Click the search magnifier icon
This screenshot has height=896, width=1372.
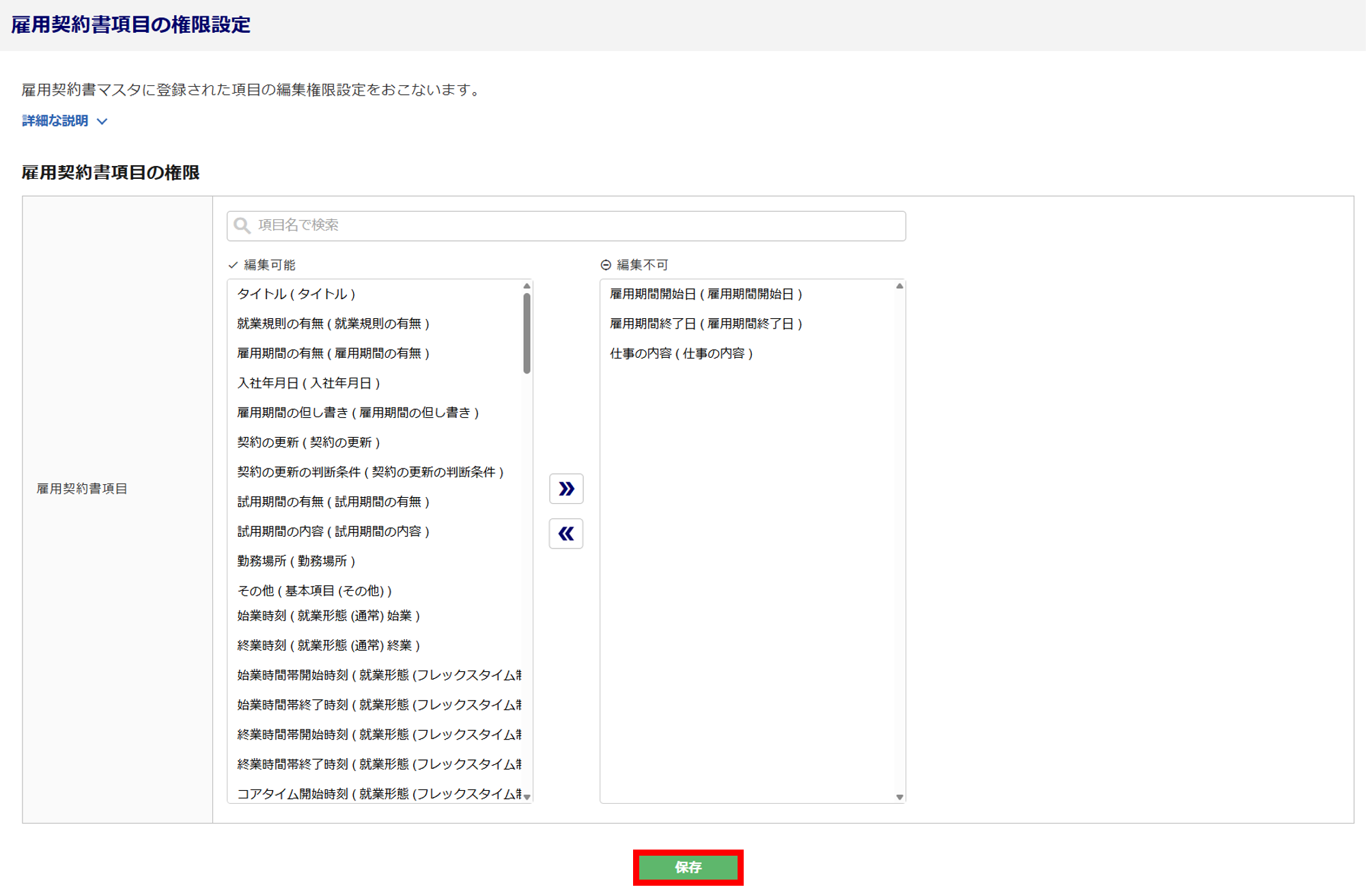pos(242,225)
